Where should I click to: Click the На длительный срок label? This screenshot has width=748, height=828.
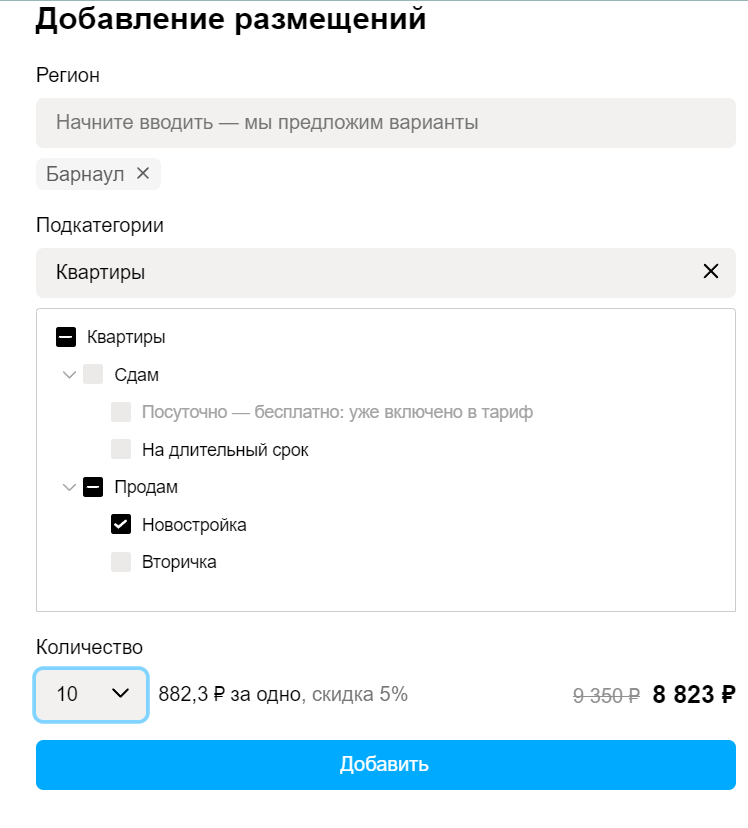pyautogui.click(x=225, y=450)
